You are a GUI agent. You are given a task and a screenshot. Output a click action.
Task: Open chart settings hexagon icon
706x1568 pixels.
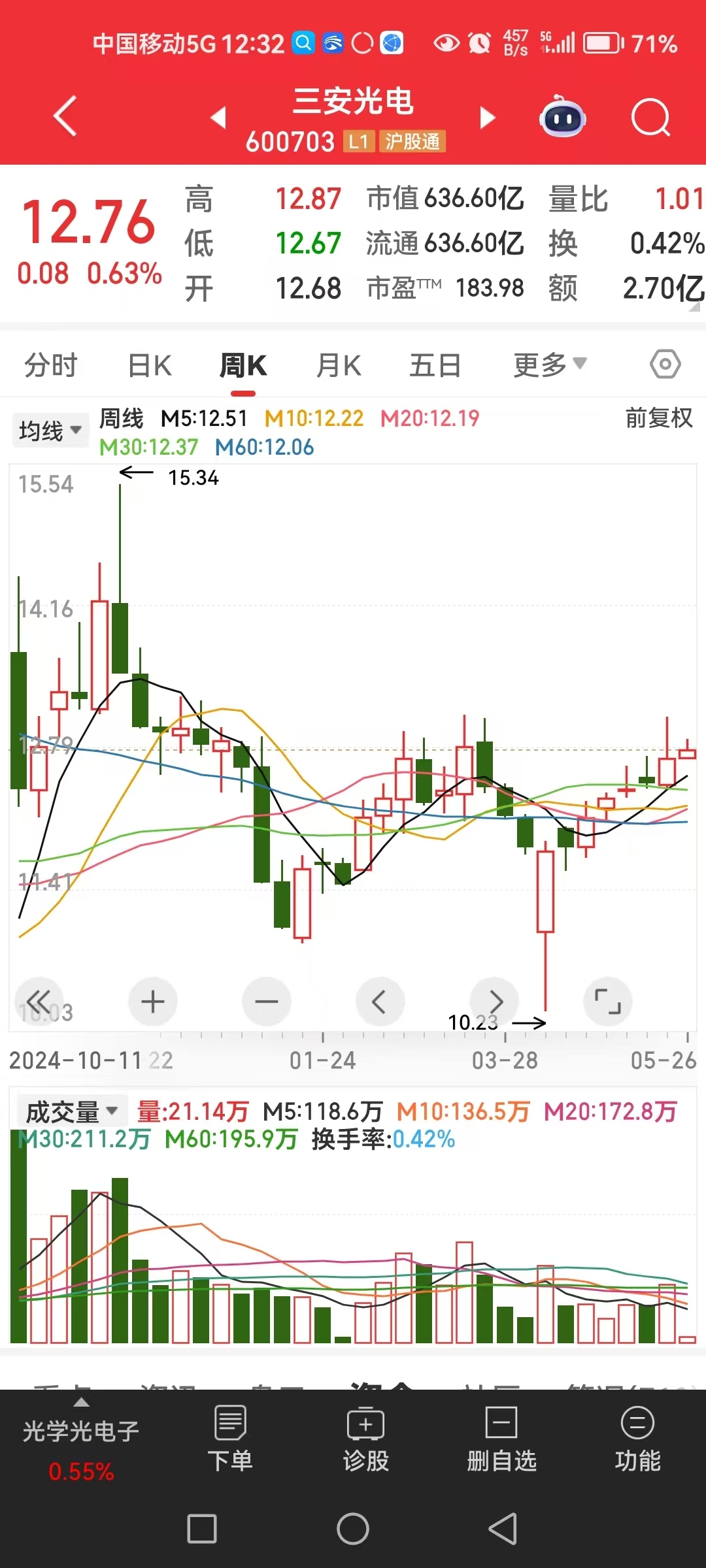665,364
